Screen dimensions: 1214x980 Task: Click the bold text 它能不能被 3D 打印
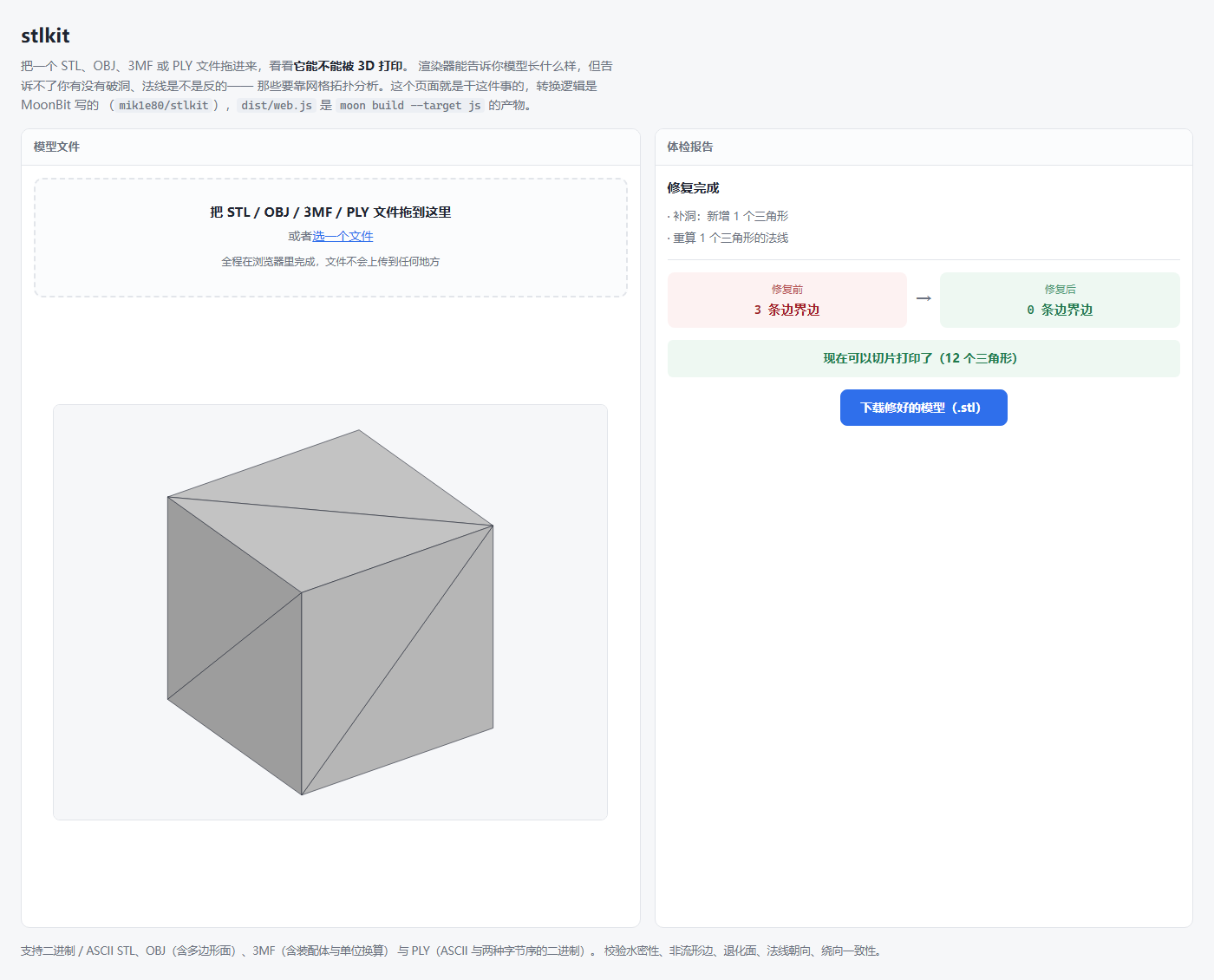349,66
